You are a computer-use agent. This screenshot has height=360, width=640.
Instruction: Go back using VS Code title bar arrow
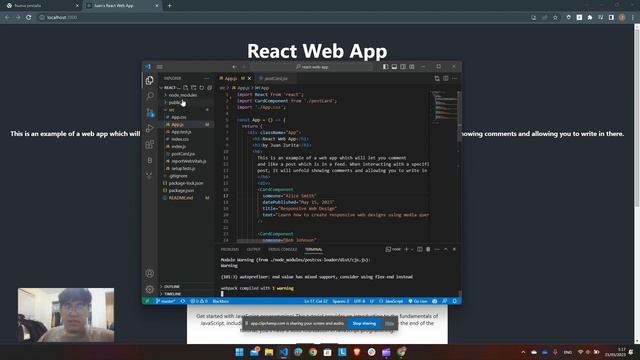click(x=234, y=67)
